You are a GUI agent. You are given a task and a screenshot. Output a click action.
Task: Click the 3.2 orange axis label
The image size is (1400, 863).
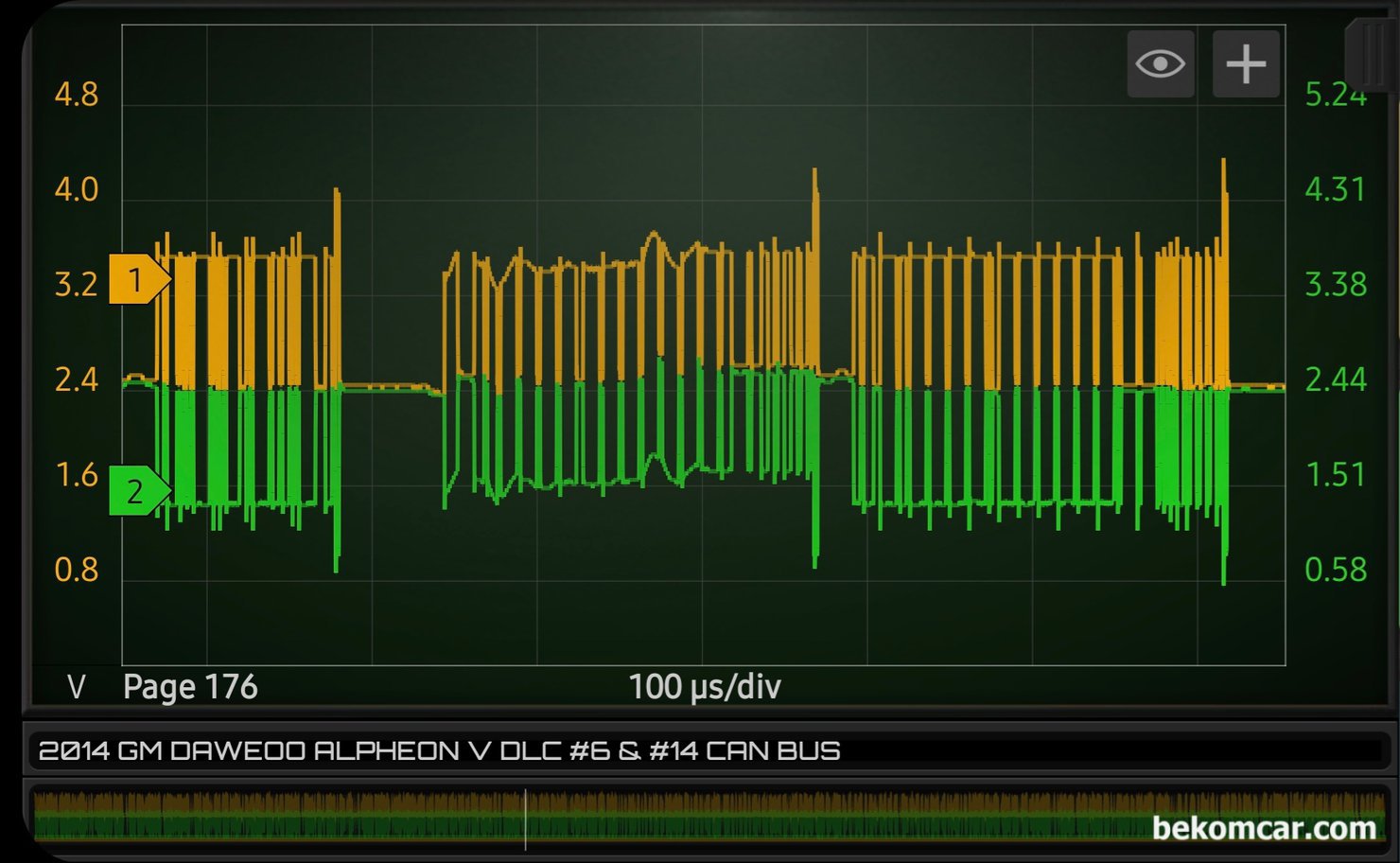click(x=77, y=284)
